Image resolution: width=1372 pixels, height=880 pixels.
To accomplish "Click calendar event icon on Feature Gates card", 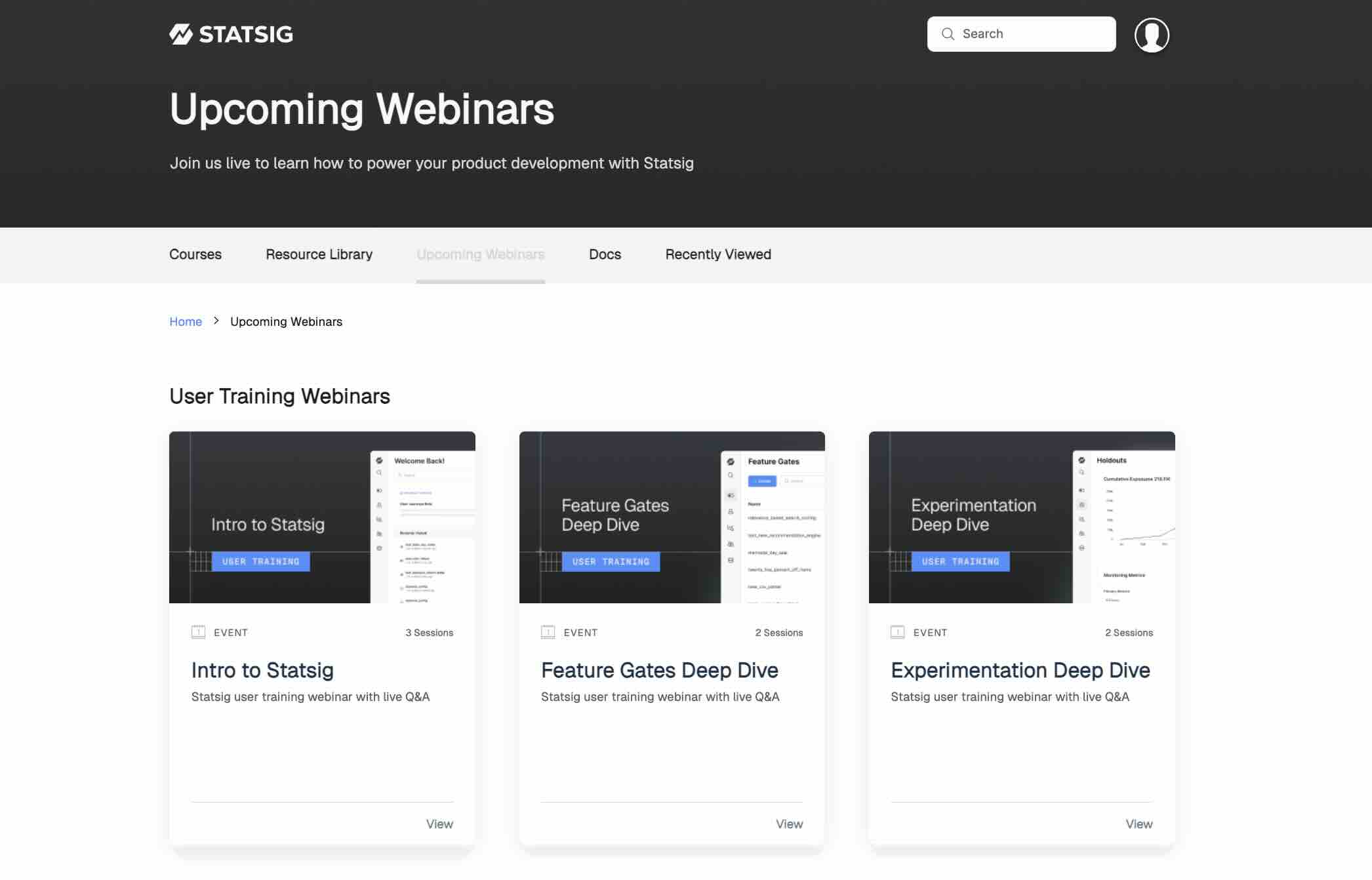I will 548,632.
